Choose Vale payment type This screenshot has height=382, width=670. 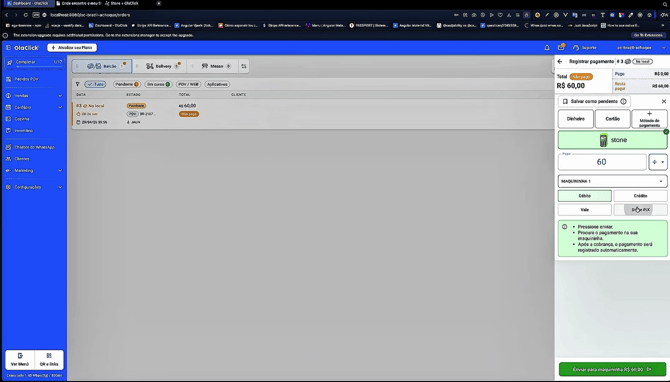[585, 210]
